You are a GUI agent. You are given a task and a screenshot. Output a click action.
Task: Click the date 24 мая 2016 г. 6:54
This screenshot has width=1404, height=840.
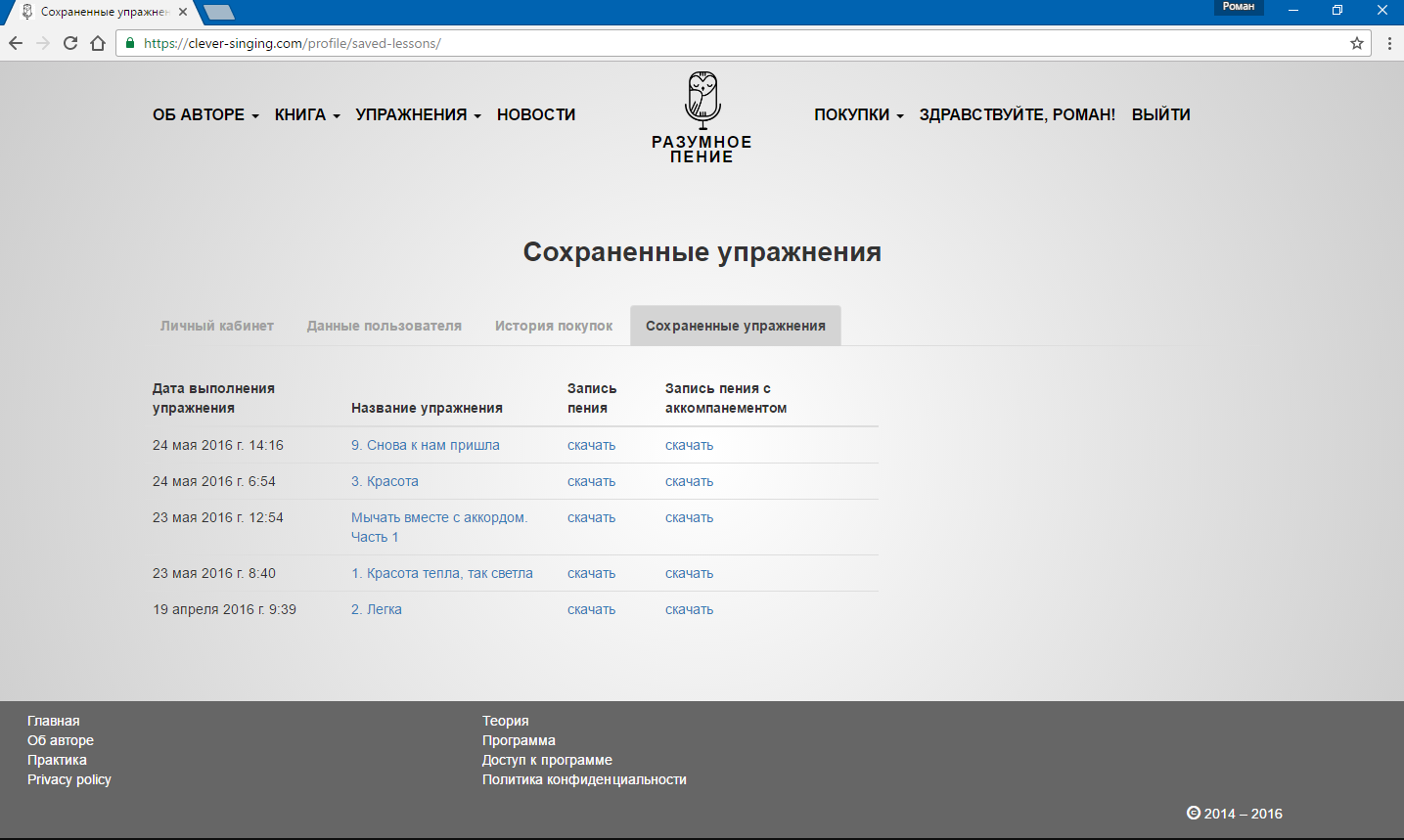(x=214, y=481)
